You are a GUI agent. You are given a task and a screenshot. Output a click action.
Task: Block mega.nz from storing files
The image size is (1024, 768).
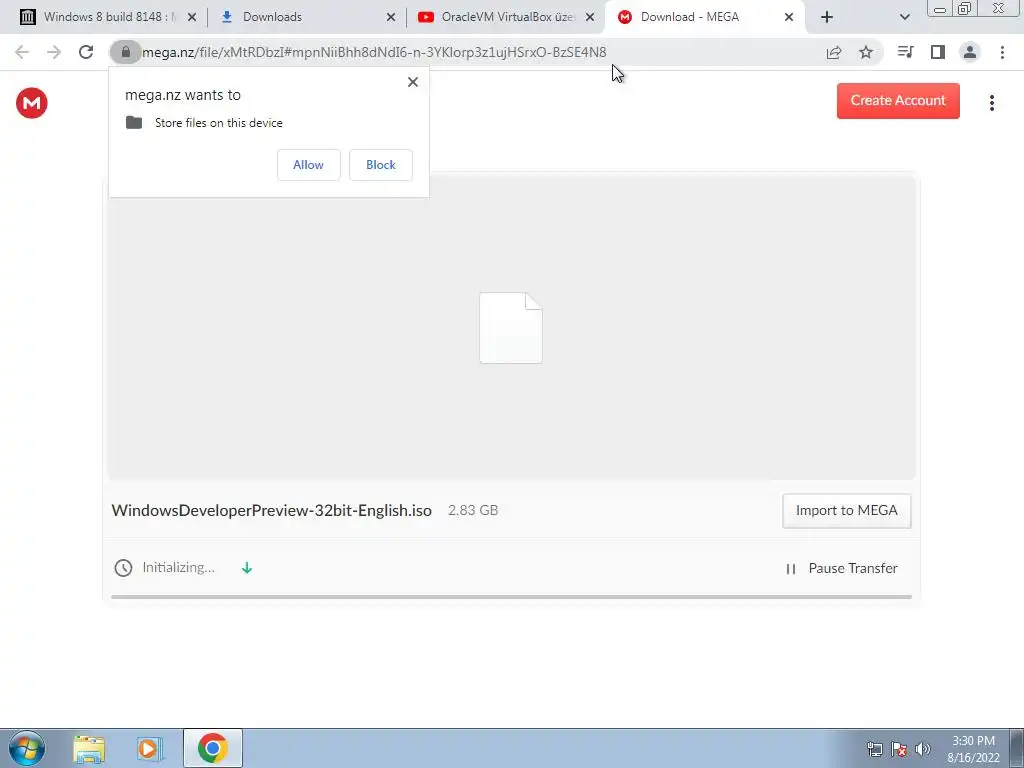pos(381,165)
